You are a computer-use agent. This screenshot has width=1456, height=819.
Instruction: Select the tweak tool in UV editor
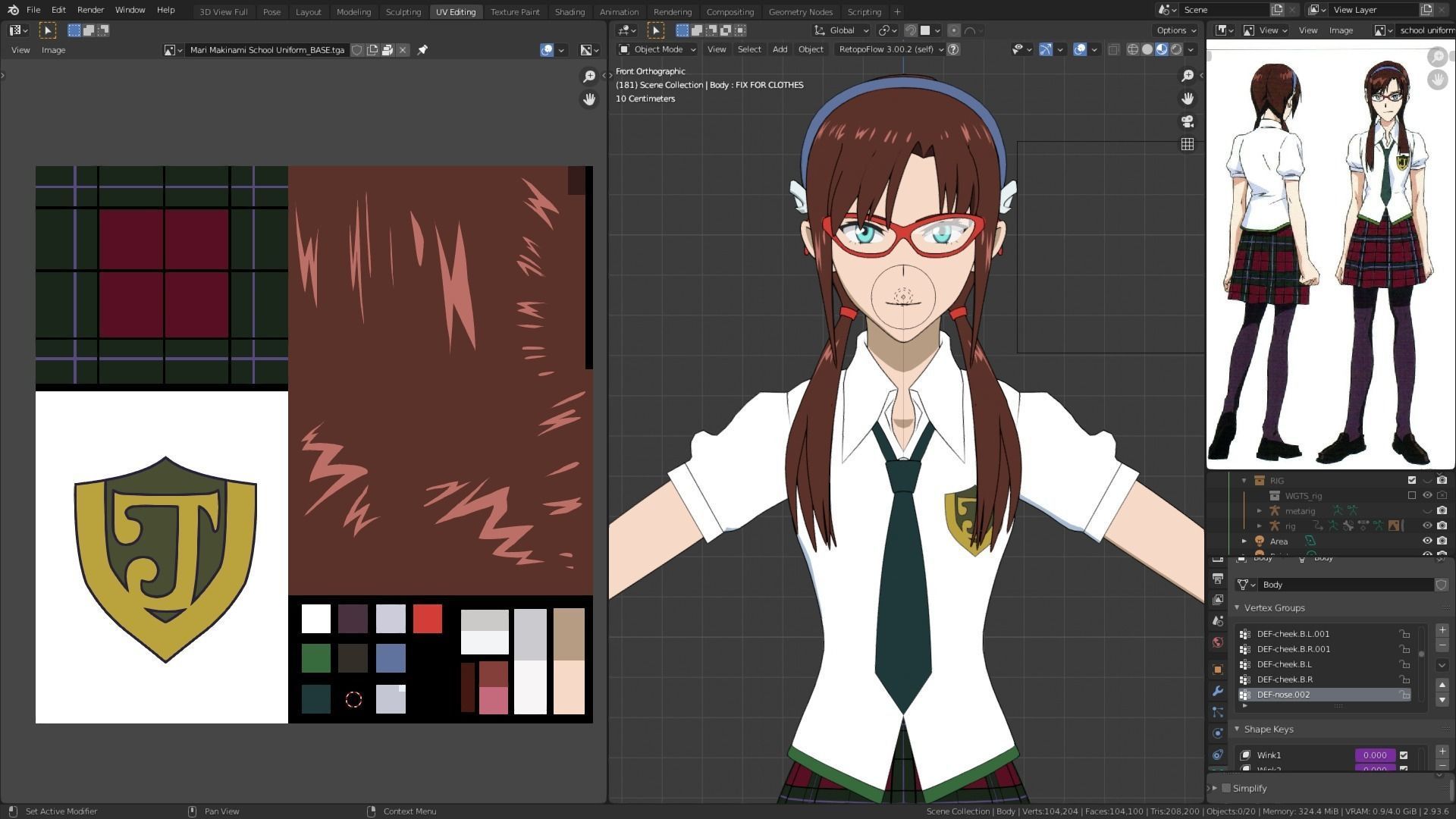tap(47, 30)
